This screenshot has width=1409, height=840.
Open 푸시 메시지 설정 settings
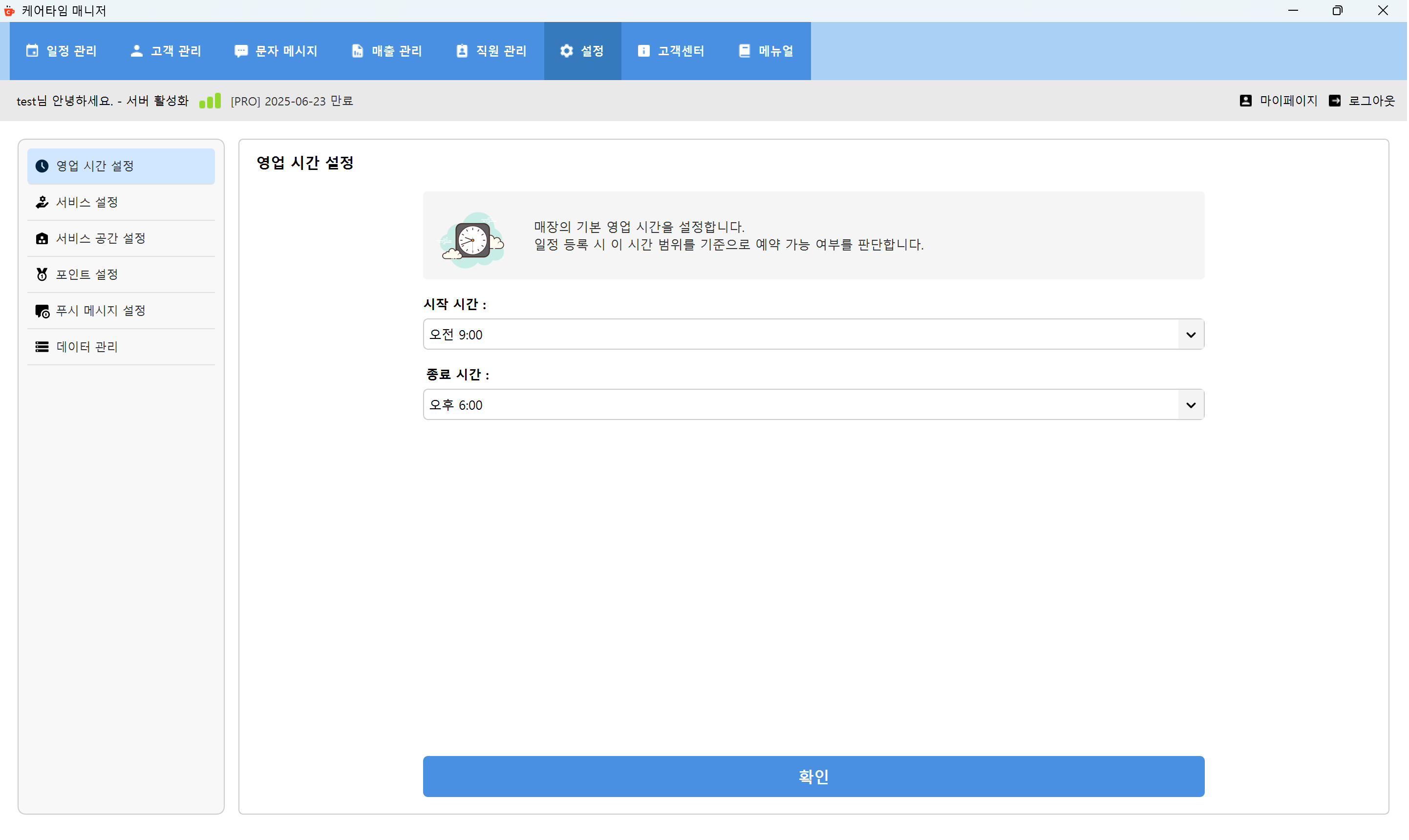101,310
